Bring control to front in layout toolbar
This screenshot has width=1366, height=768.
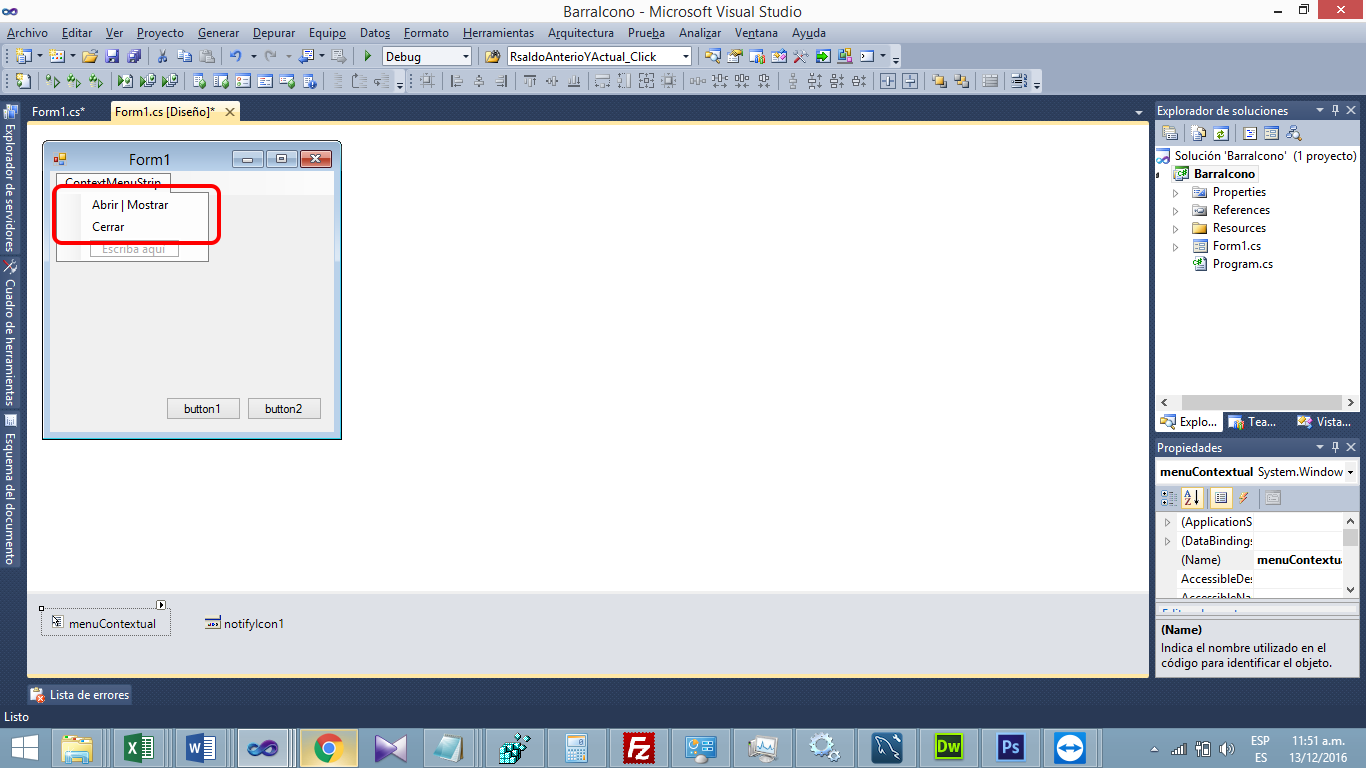tap(939, 82)
